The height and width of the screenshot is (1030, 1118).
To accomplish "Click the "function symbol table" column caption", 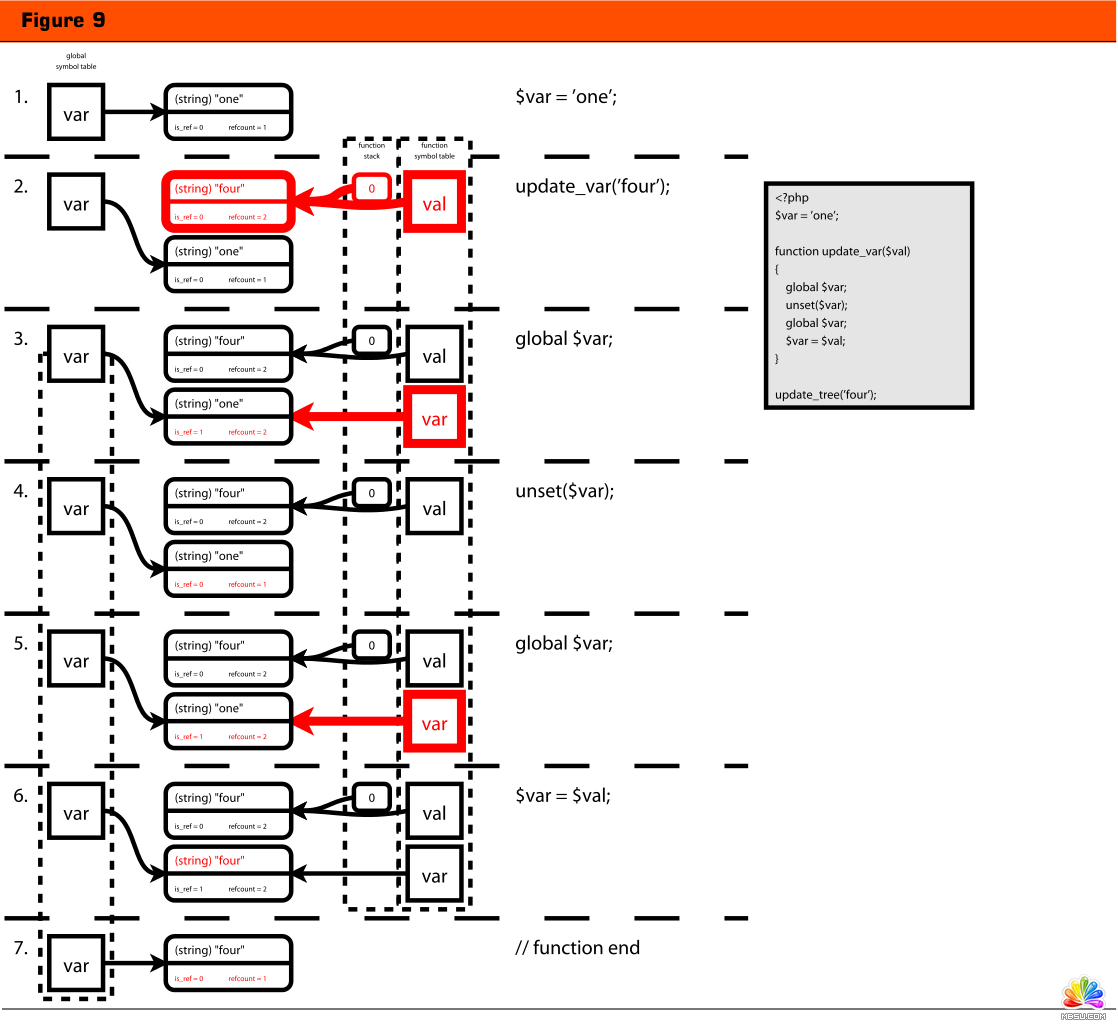I will pyautogui.click(x=434, y=151).
